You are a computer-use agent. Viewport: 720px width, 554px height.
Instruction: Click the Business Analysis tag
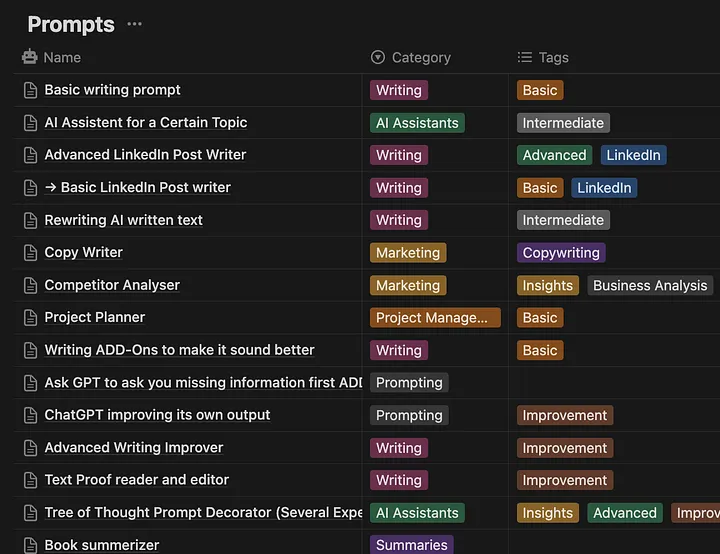point(650,285)
